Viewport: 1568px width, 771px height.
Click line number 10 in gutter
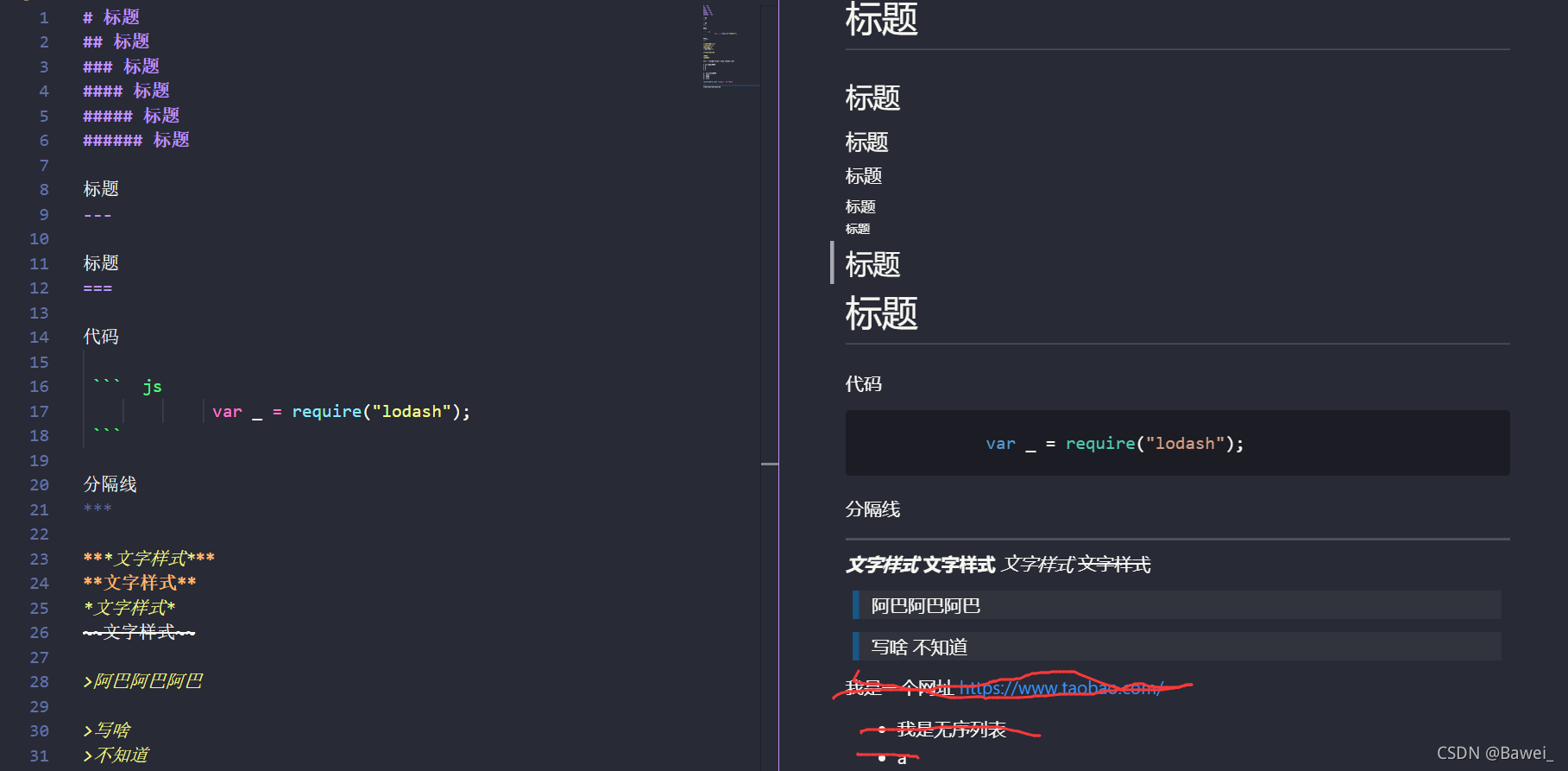click(40, 239)
